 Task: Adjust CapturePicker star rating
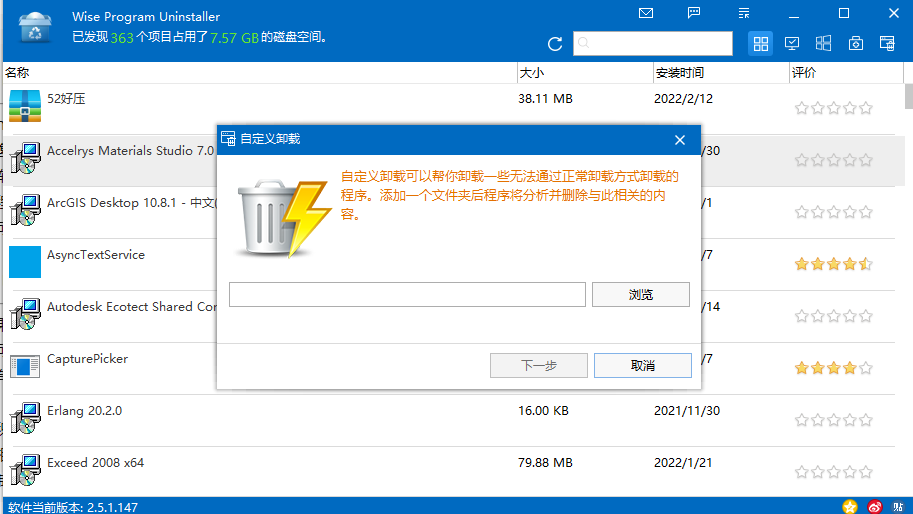[x=834, y=368]
